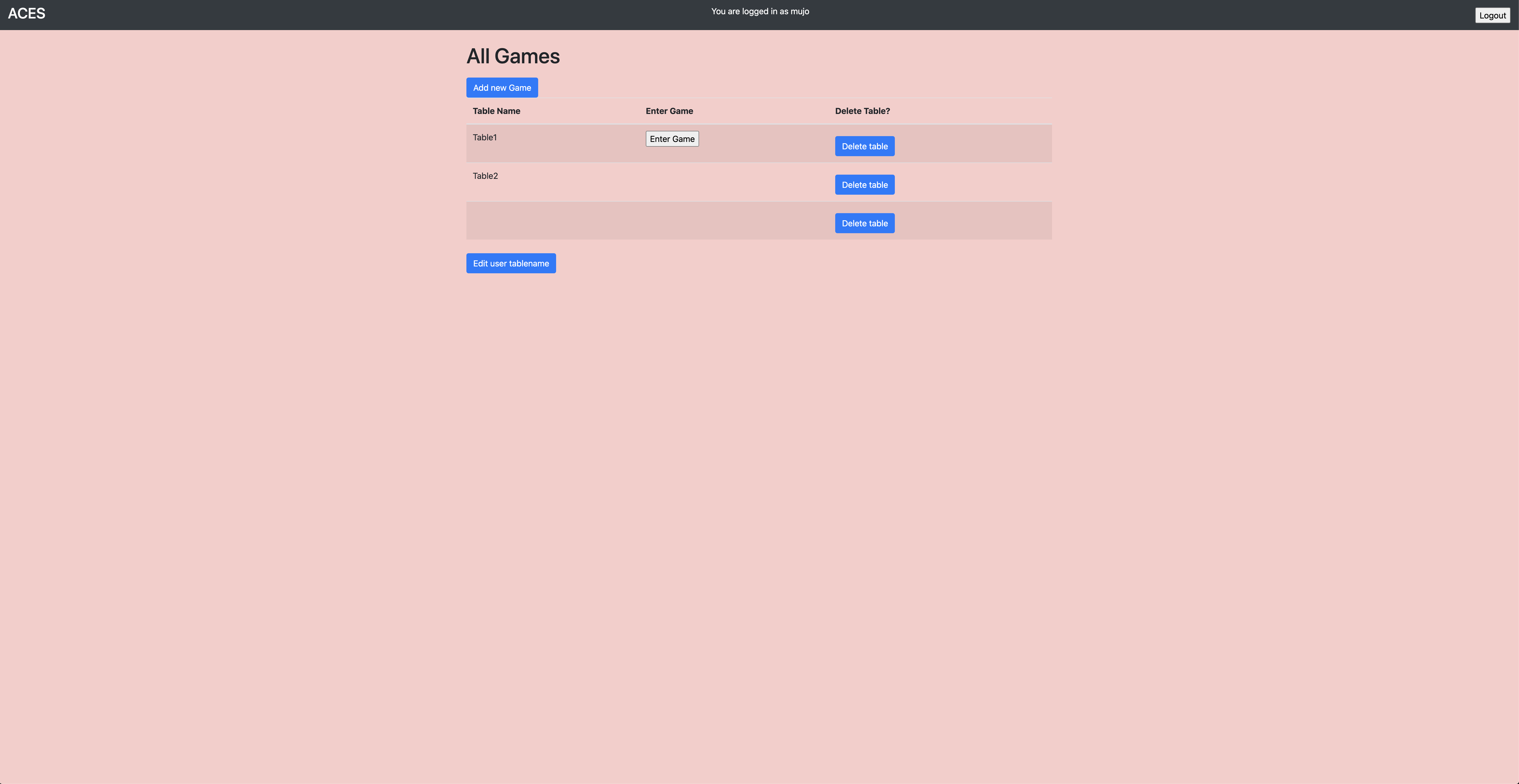
Task: Click the Delete Table? column header
Action: (x=863, y=111)
